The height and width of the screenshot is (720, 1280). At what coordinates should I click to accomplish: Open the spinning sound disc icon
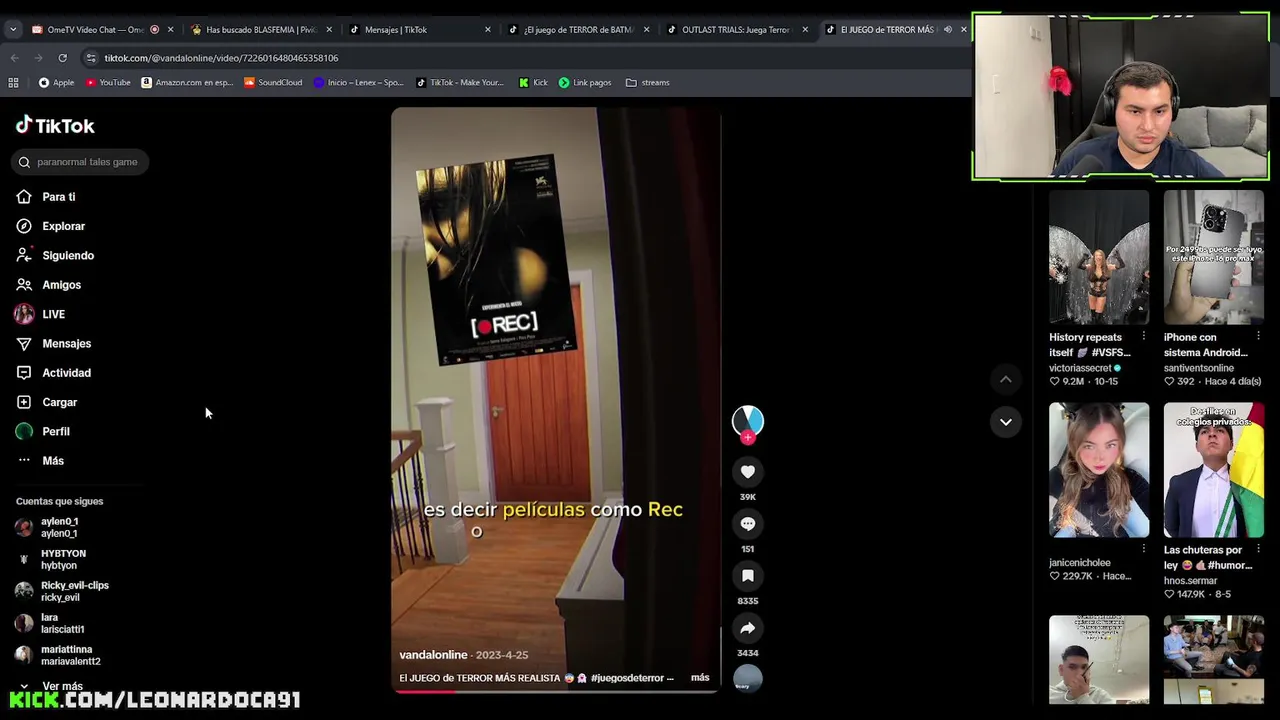[x=748, y=678]
